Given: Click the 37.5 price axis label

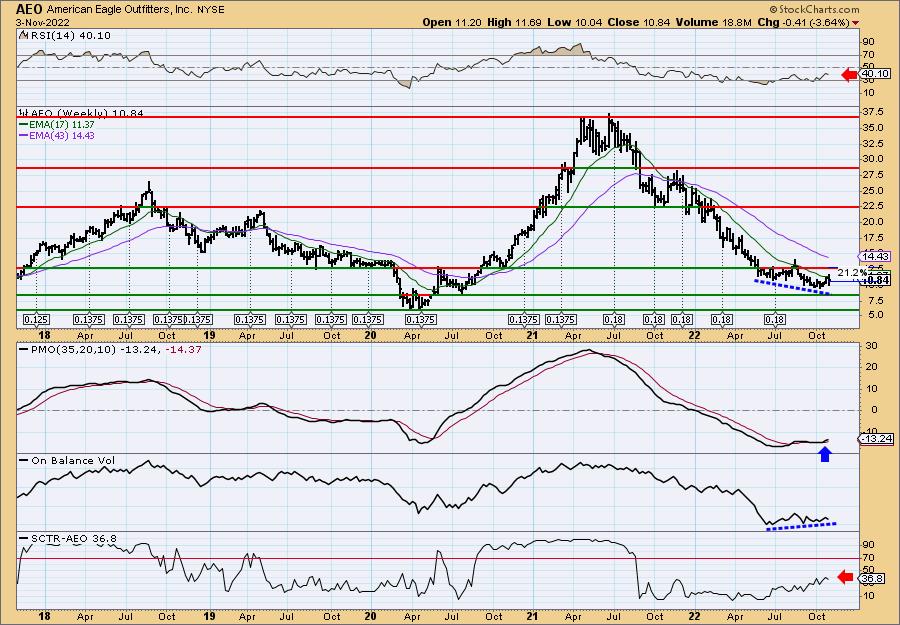Looking at the screenshot, I should [x=872, y=112].
